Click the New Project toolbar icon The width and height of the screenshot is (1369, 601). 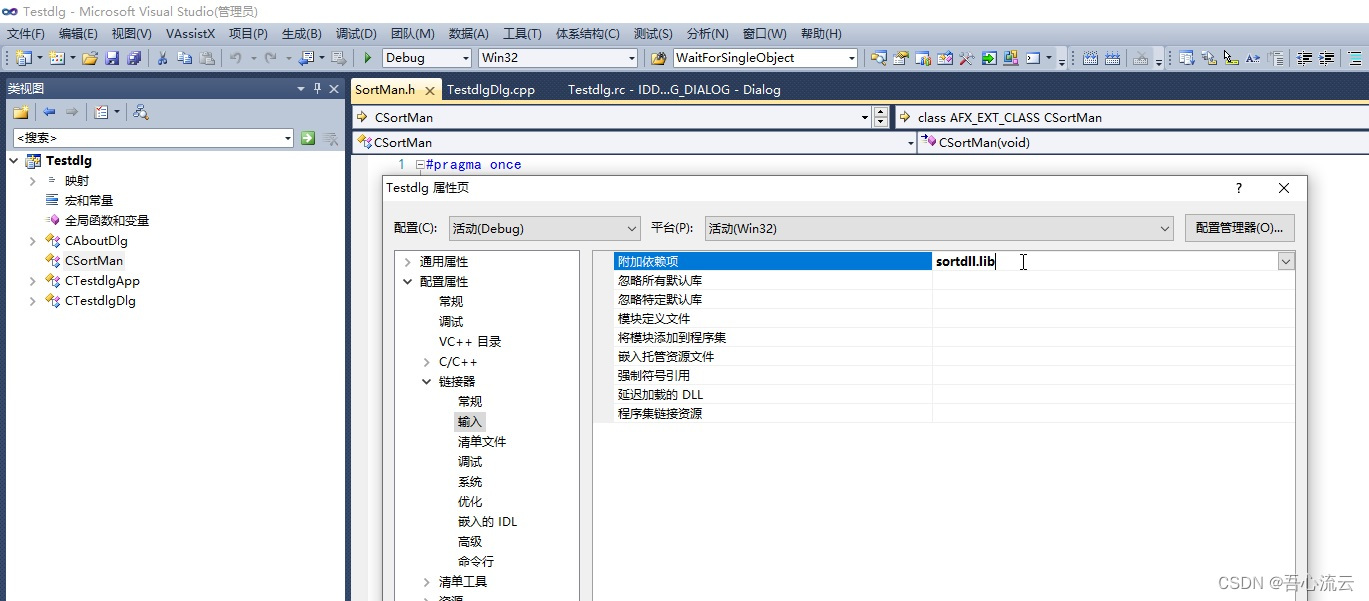pyautogui.click(x=23, y=58)
